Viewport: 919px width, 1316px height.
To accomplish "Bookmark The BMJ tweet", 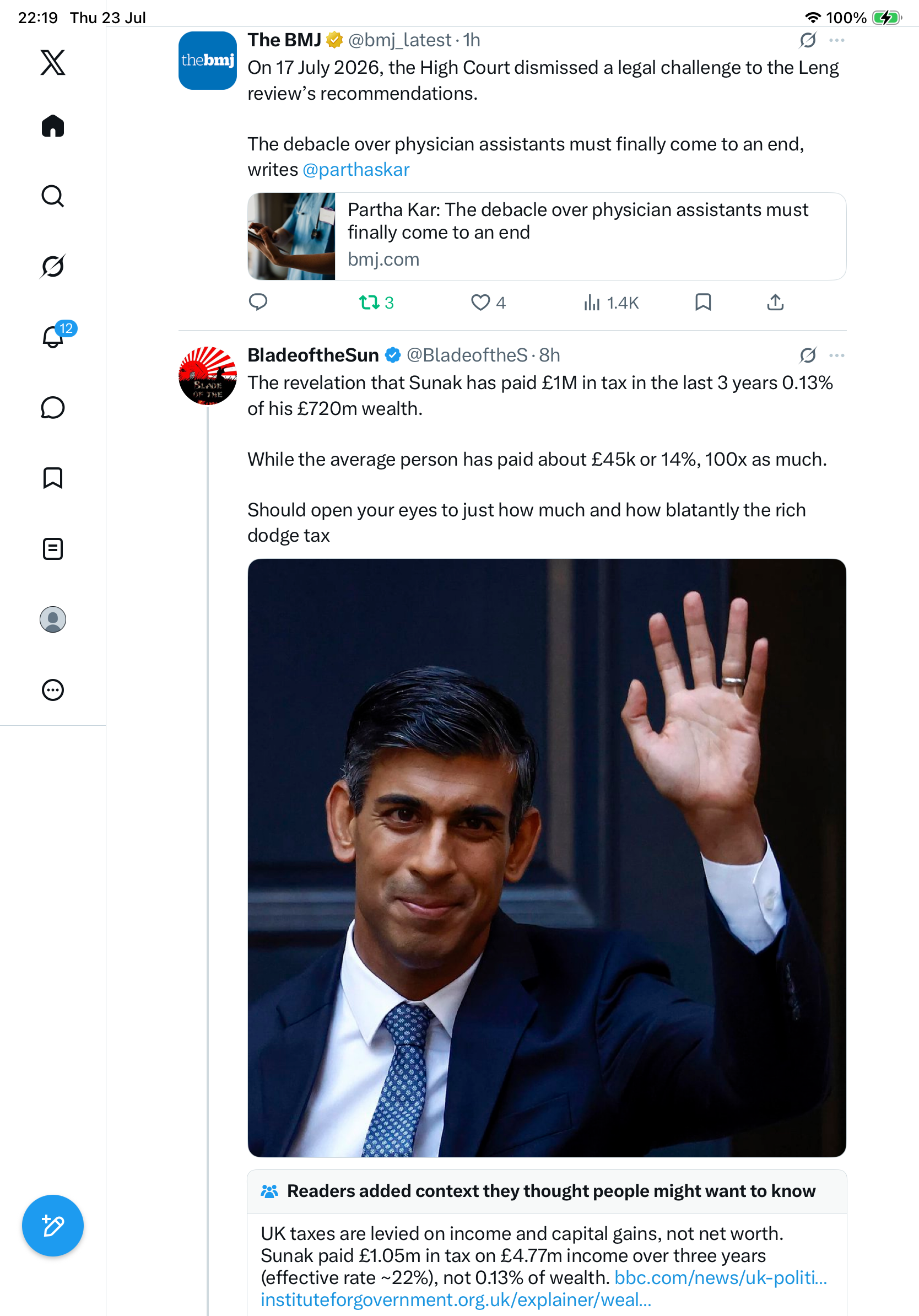I will coord(703,302).
